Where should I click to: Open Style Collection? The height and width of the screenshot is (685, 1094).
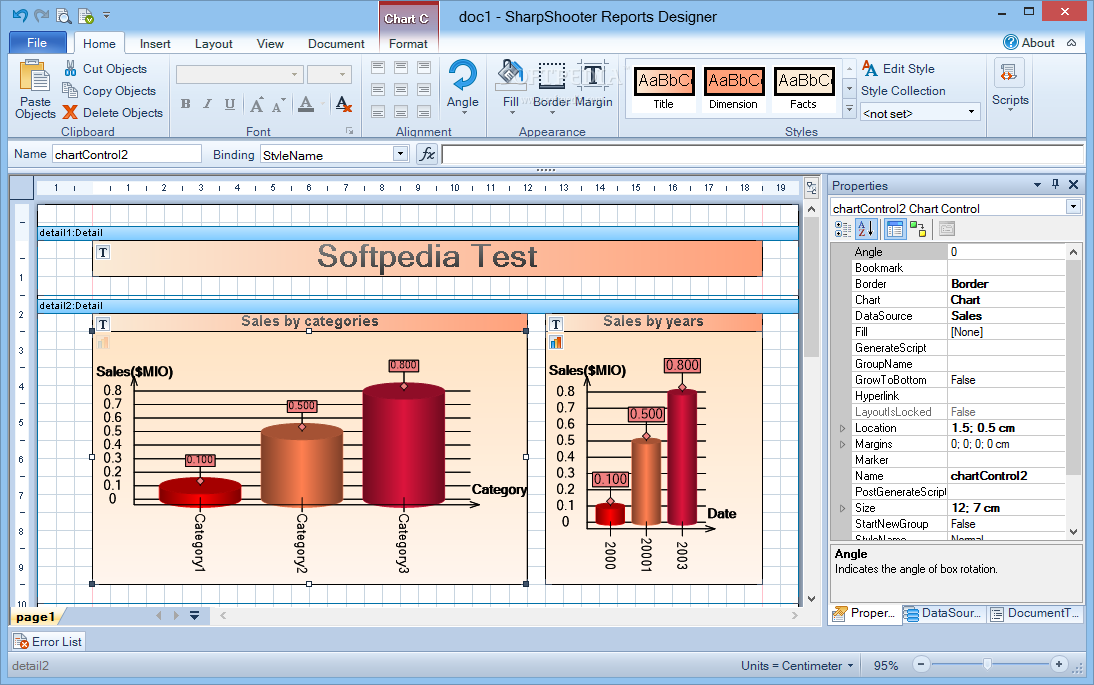coord(903,91)
